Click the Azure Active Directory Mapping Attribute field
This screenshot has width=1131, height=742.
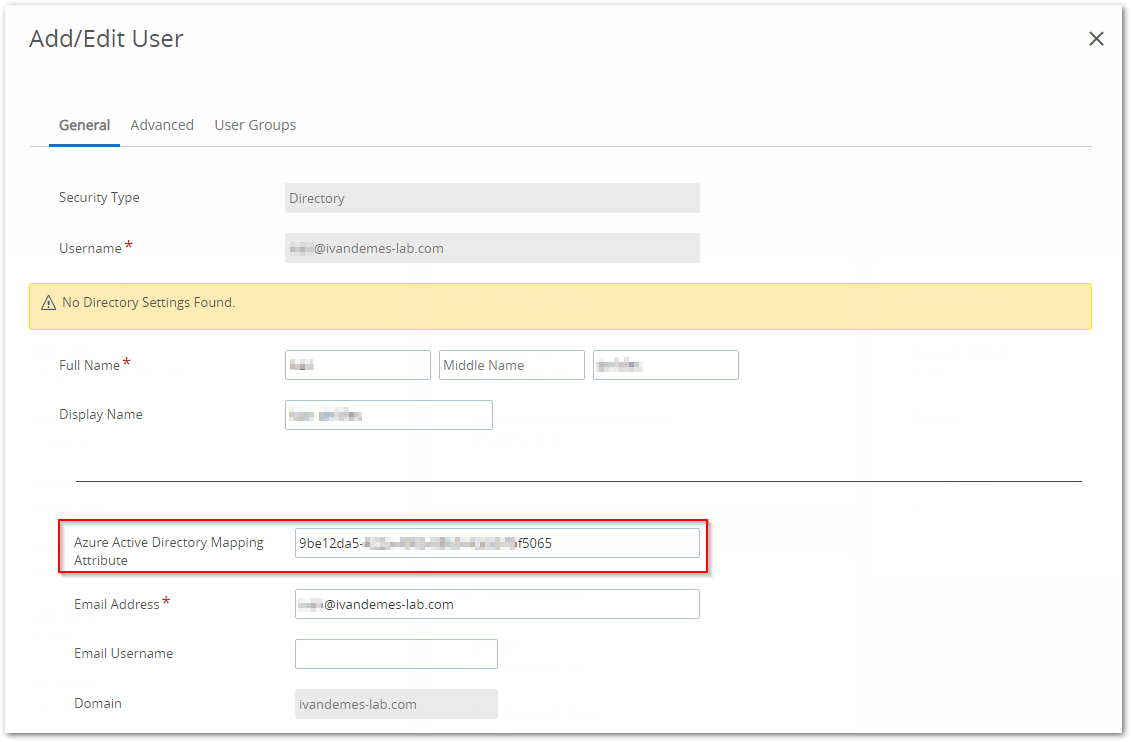496,543
